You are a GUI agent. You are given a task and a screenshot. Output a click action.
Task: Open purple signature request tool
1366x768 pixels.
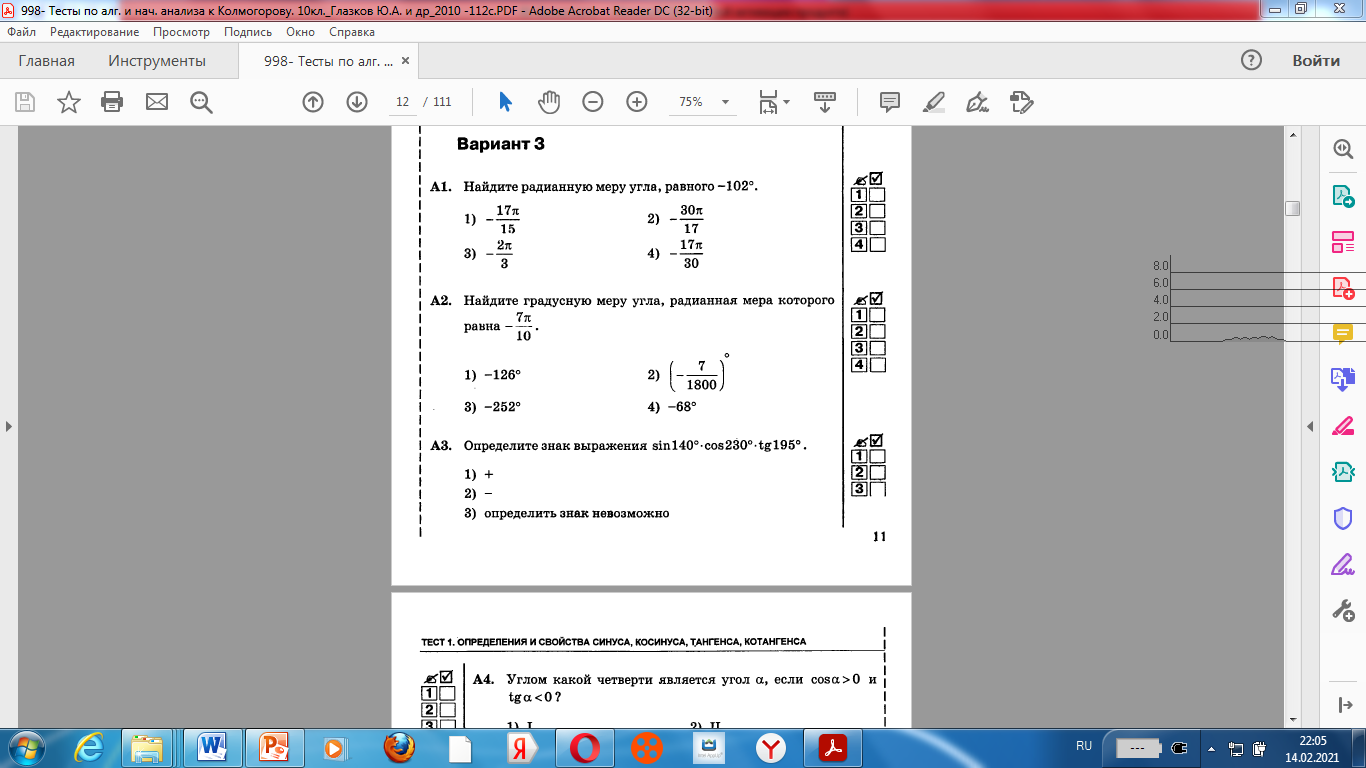[1343, 564]
